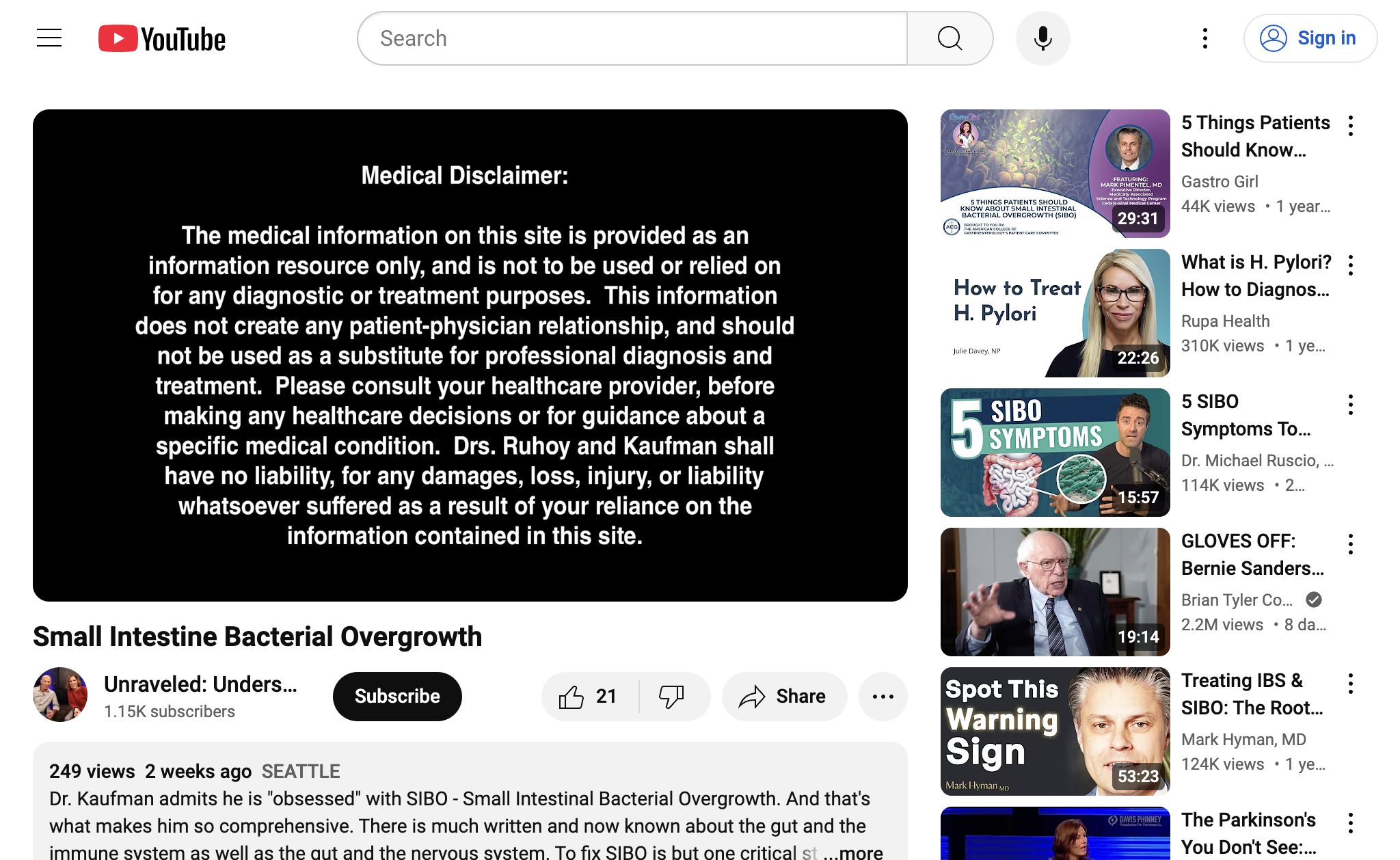Click the verified badge beside Brian Tyler Co...
This screenshot has width=1400, height=860.
[1313, 600]
